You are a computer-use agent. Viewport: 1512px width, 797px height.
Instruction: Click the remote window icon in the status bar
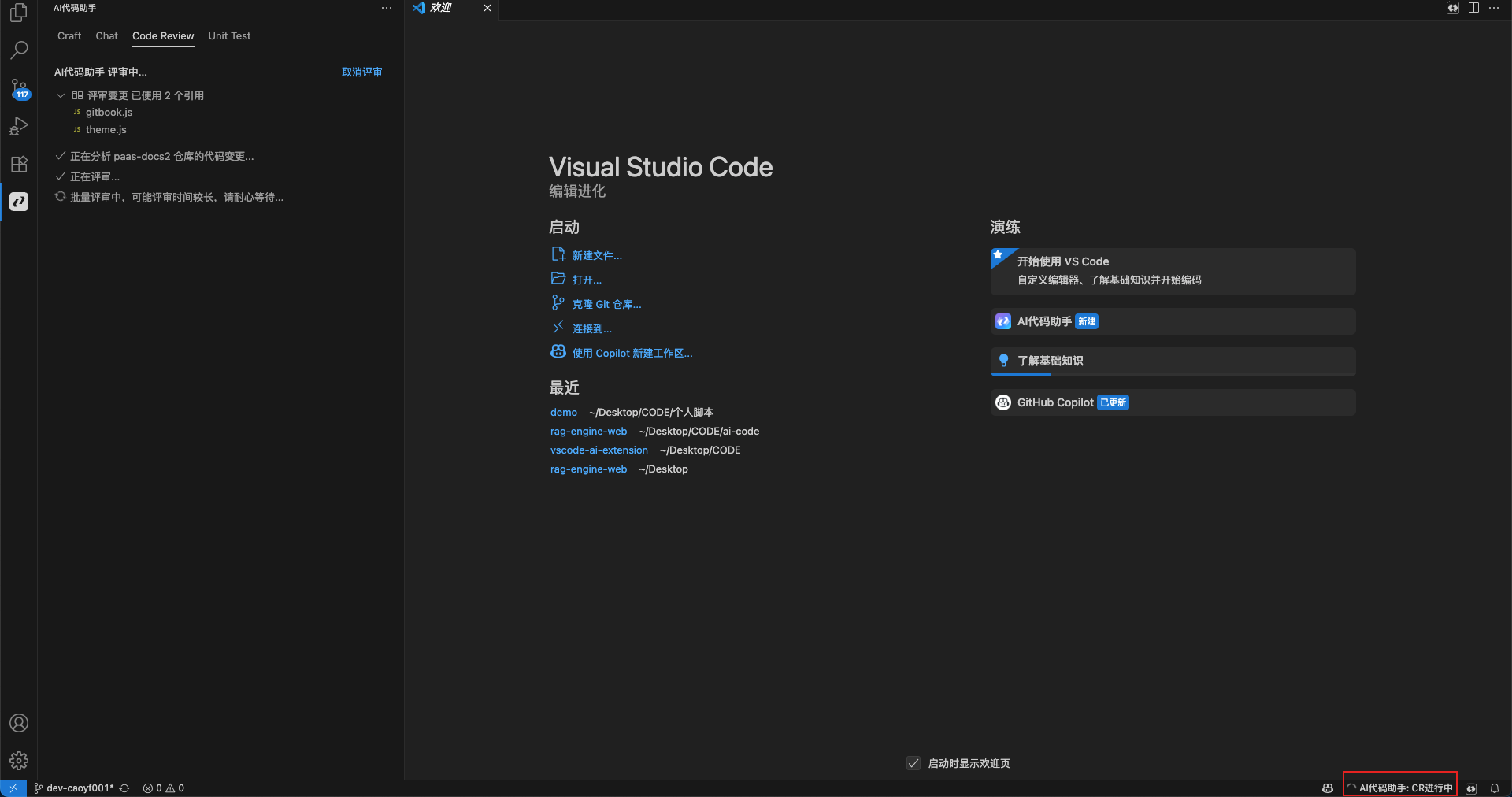click(13, 788)
